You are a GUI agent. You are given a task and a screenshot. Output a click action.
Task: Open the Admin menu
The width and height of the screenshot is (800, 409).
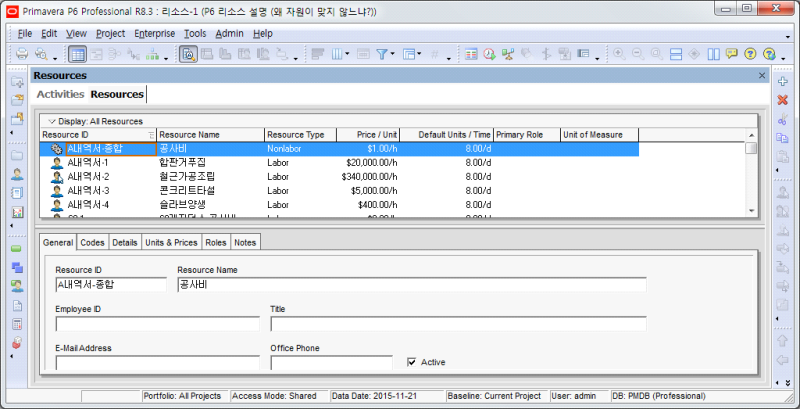point(229,34)
